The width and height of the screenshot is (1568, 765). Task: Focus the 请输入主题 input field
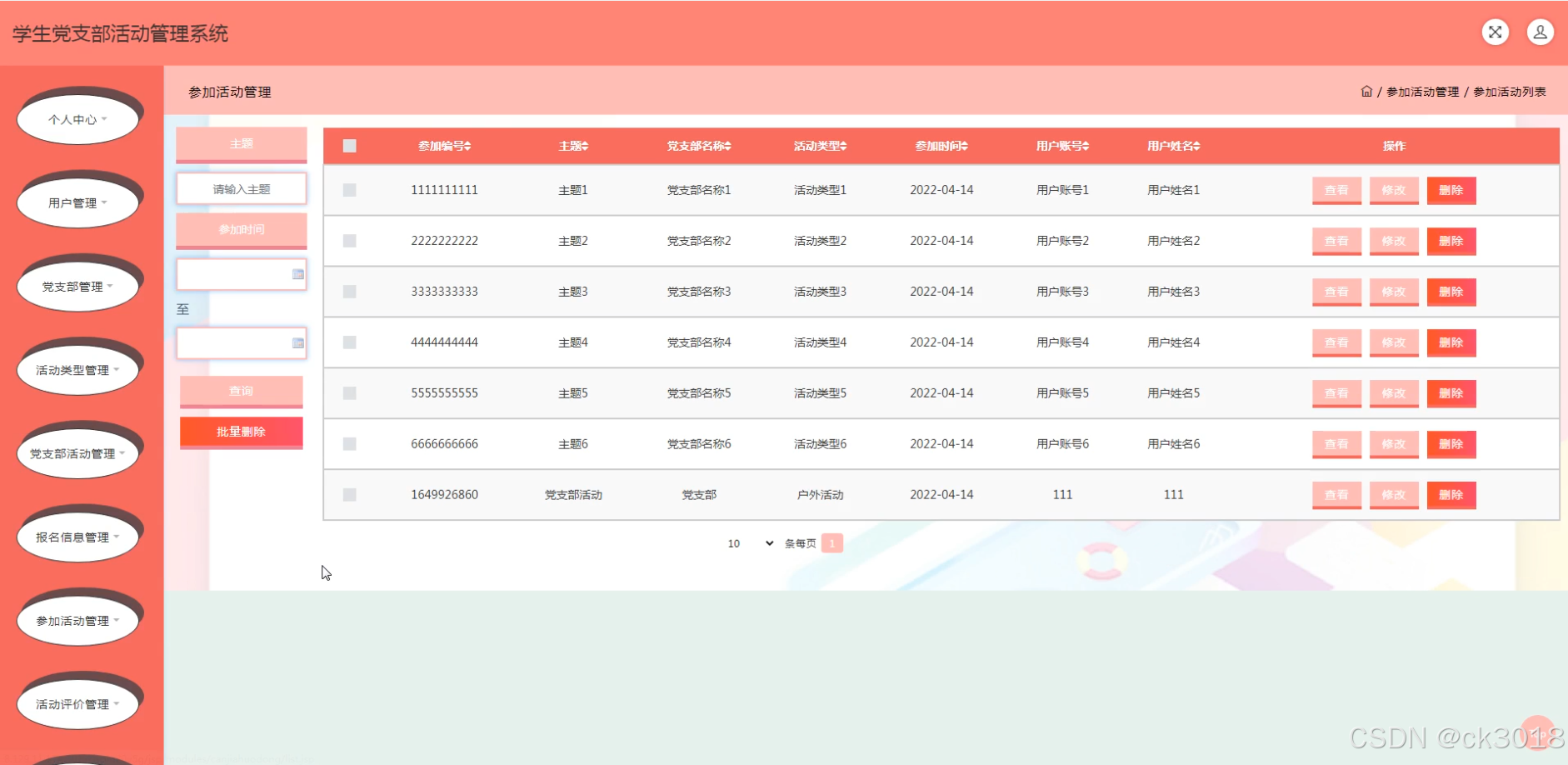click(x=242, y=189)
